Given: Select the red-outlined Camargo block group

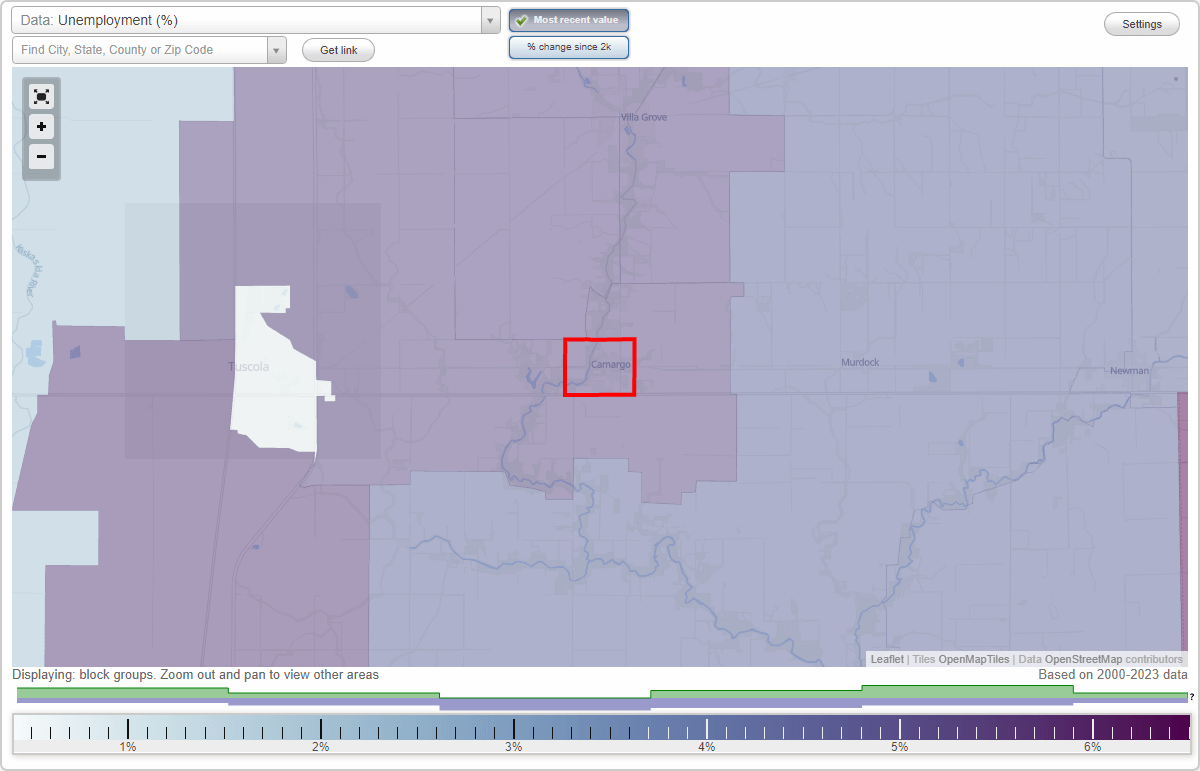Looking at the screenshot, I should click(599, 367).
